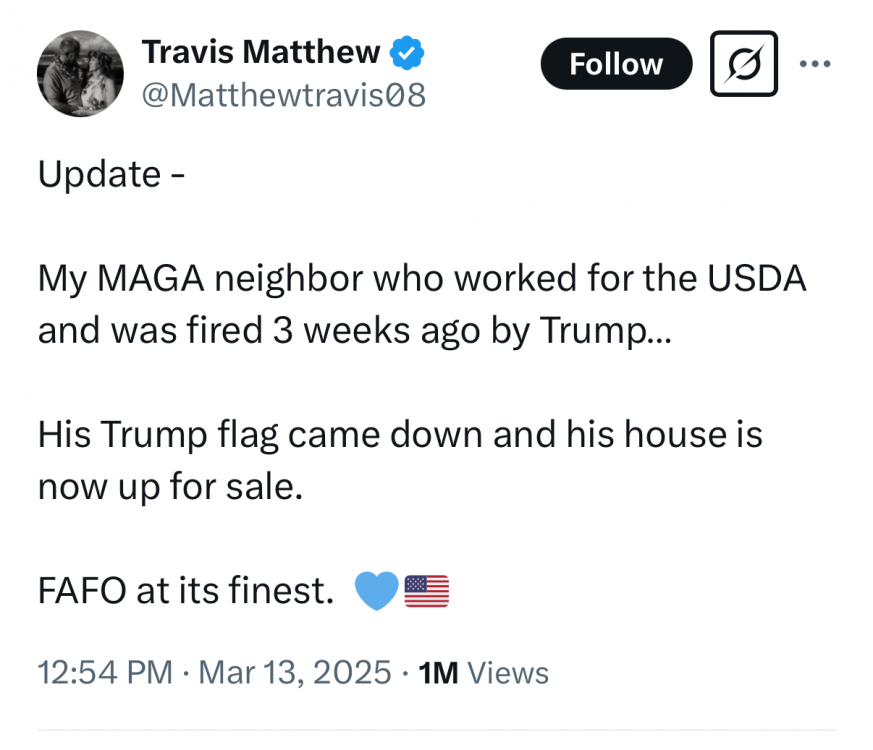Click the "fired 3 weeks ago" line
Screen dimensions: 873x750
(x=356, y=330)
